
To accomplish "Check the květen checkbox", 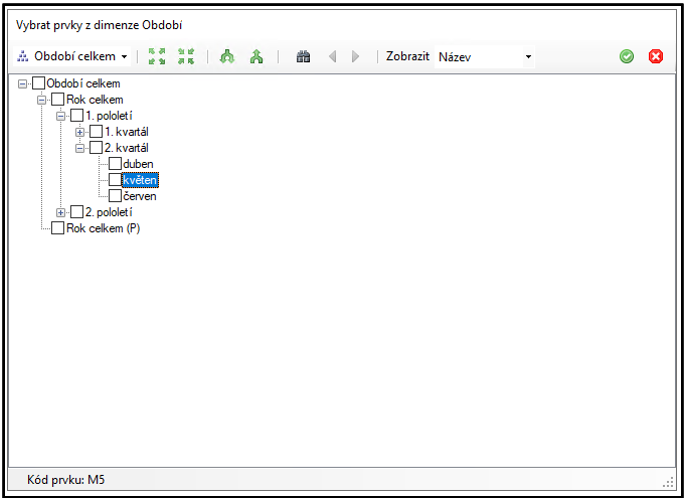I will [115, 180].
